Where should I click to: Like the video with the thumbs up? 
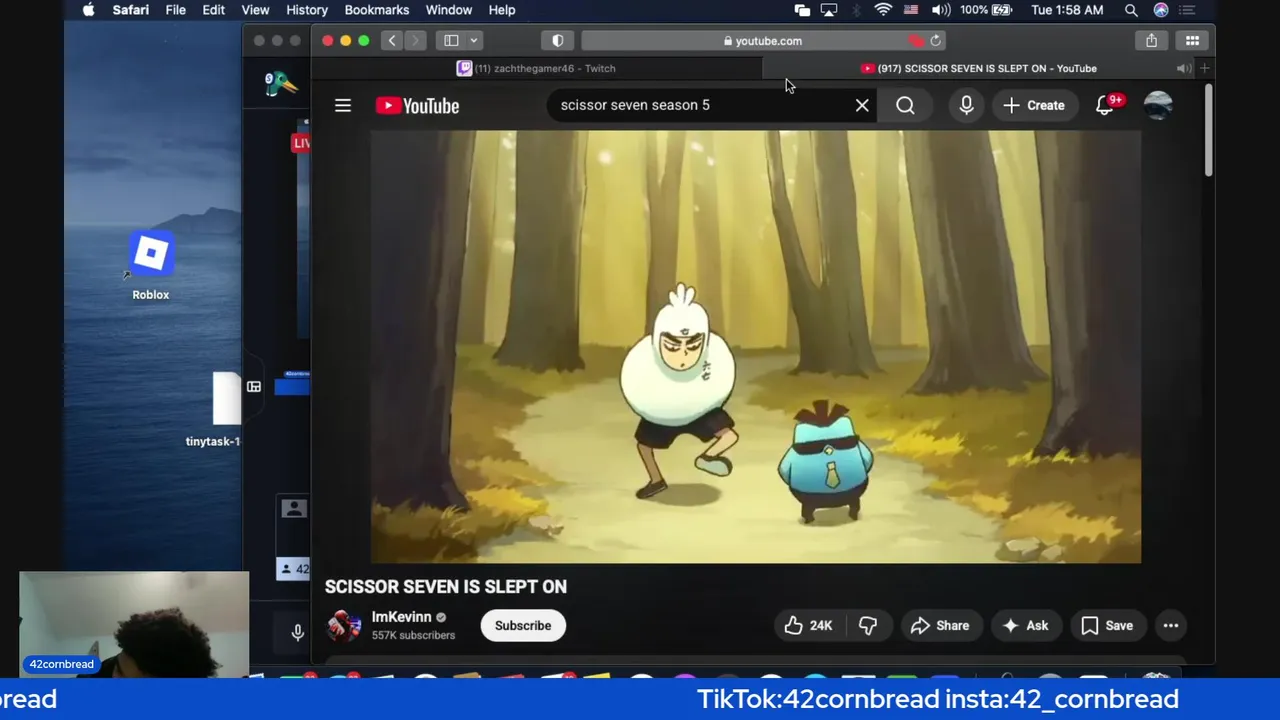point(808,625)
